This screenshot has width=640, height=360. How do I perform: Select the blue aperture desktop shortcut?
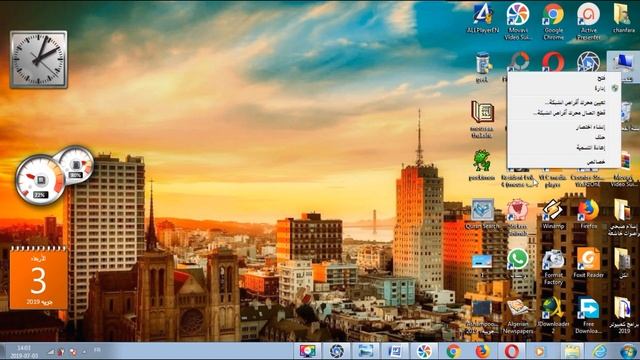tap(588, 61)
